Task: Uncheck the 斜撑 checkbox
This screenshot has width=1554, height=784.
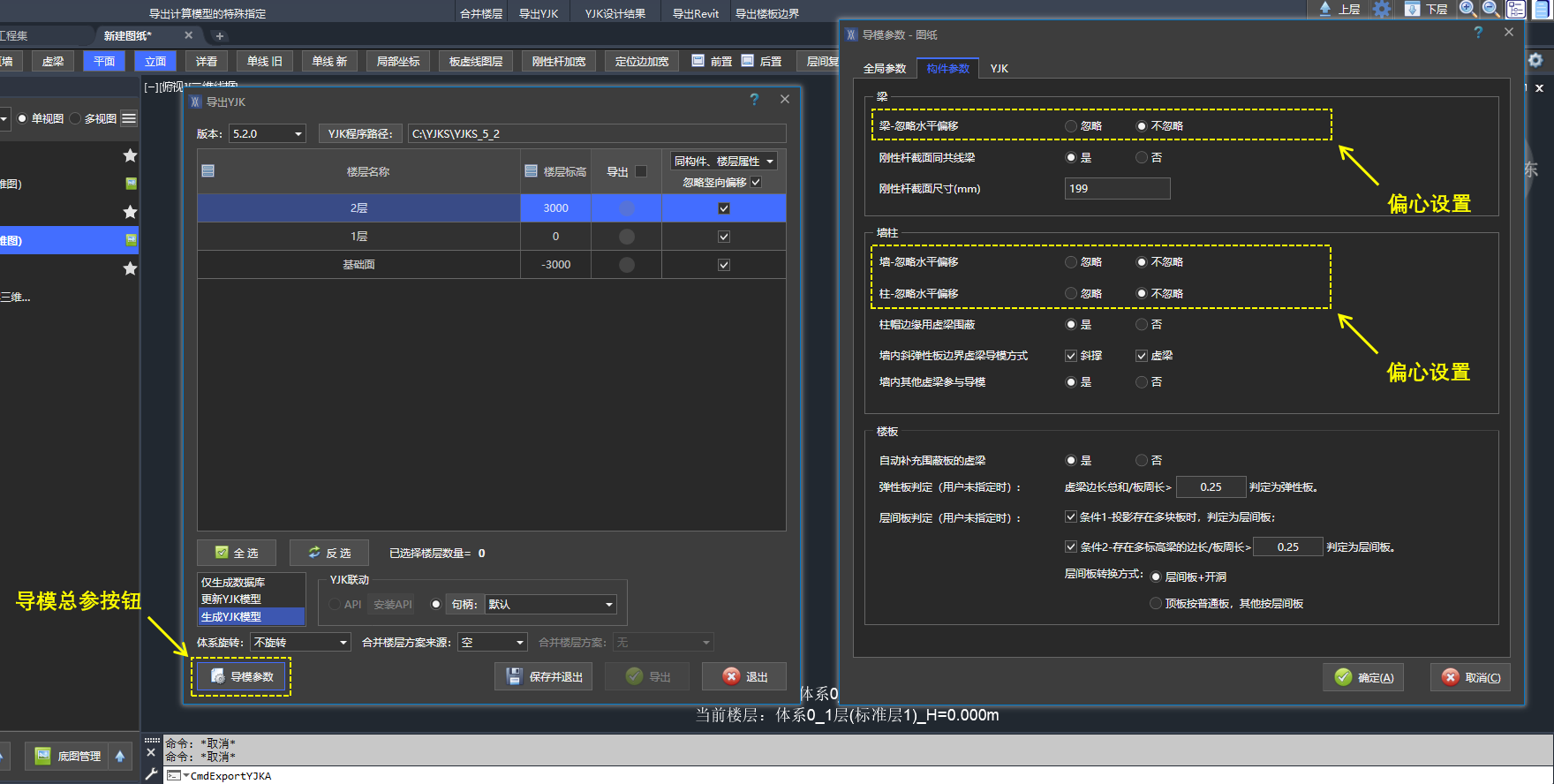Action: (x=1071, y=356)
